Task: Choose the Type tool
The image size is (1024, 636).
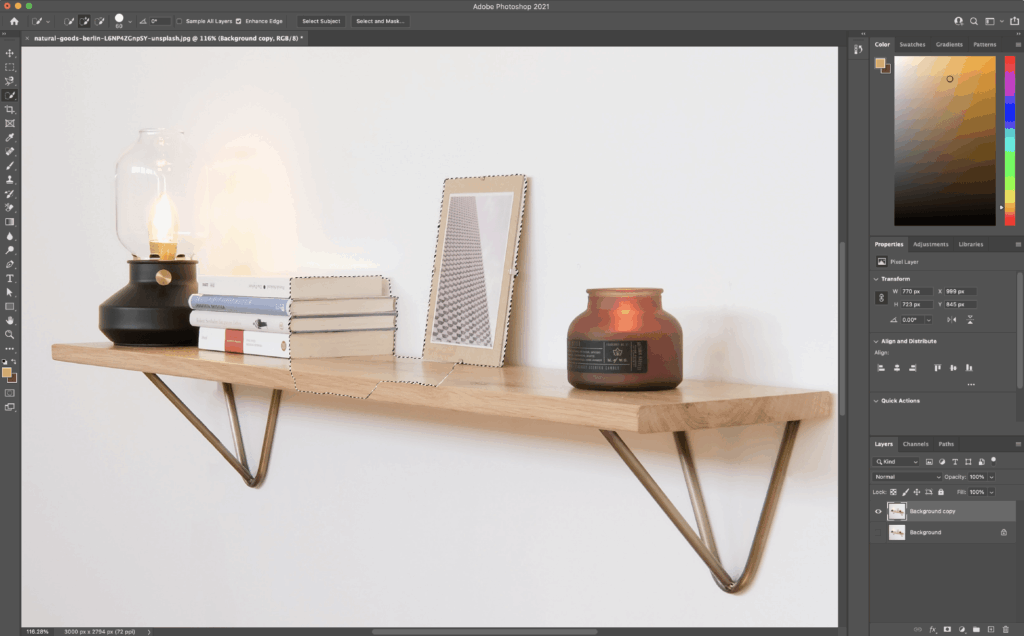Action: 10,278
